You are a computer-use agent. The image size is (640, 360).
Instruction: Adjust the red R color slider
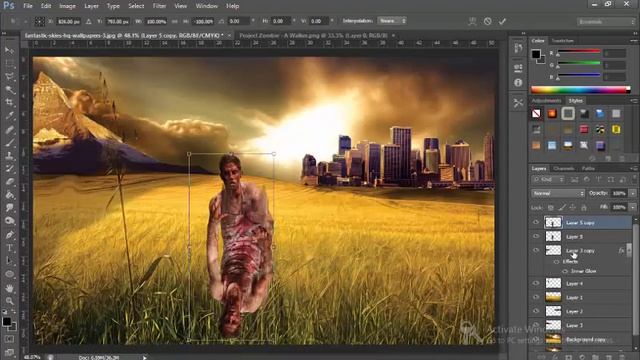pos(578,52)
